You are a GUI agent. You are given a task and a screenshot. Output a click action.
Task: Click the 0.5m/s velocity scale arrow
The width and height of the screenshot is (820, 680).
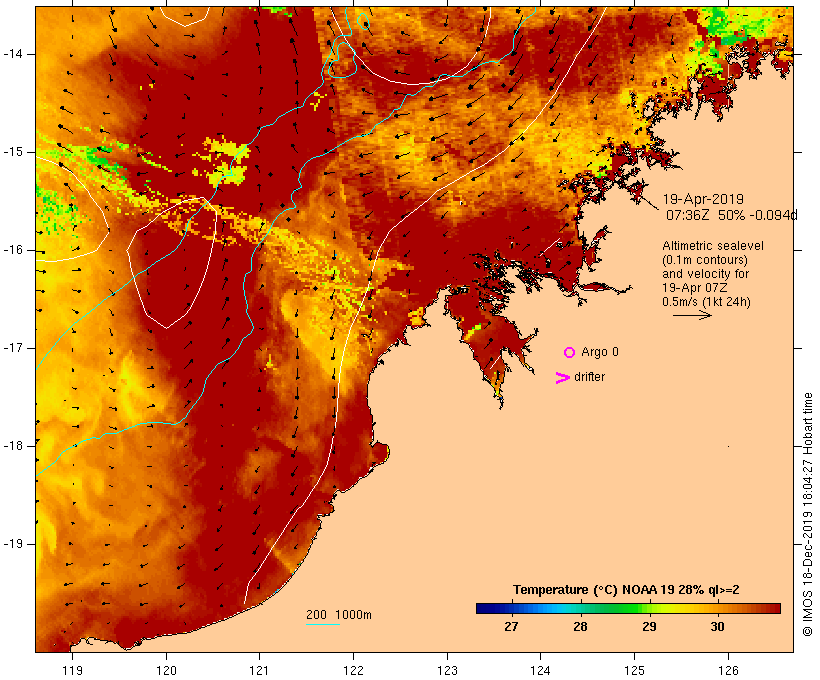(692, 315)
